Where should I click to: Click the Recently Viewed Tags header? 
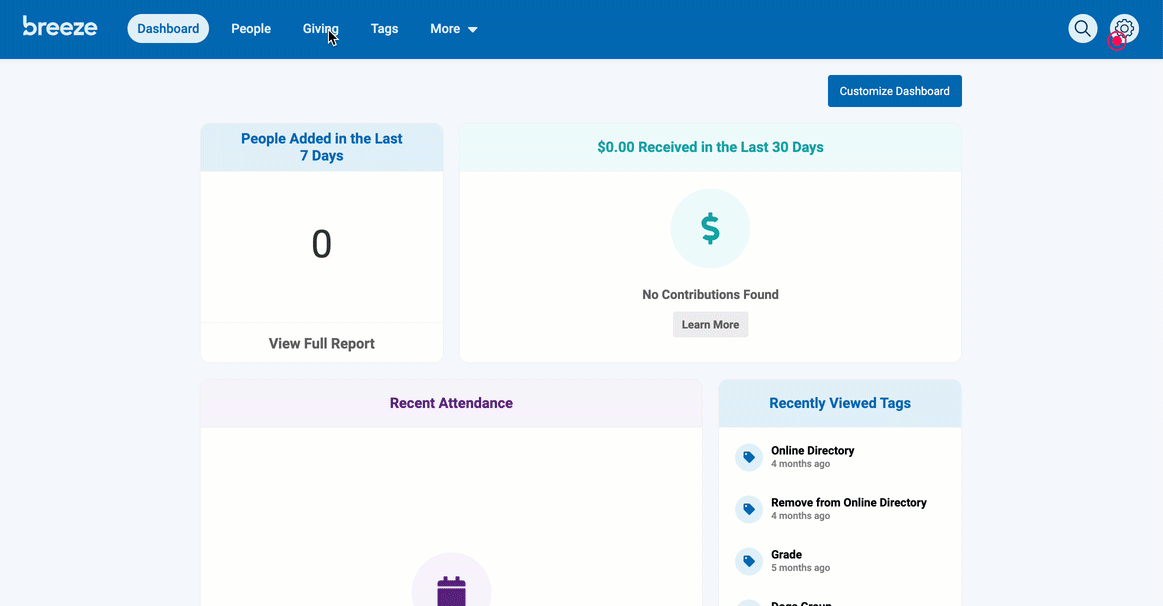pos(840,404)
